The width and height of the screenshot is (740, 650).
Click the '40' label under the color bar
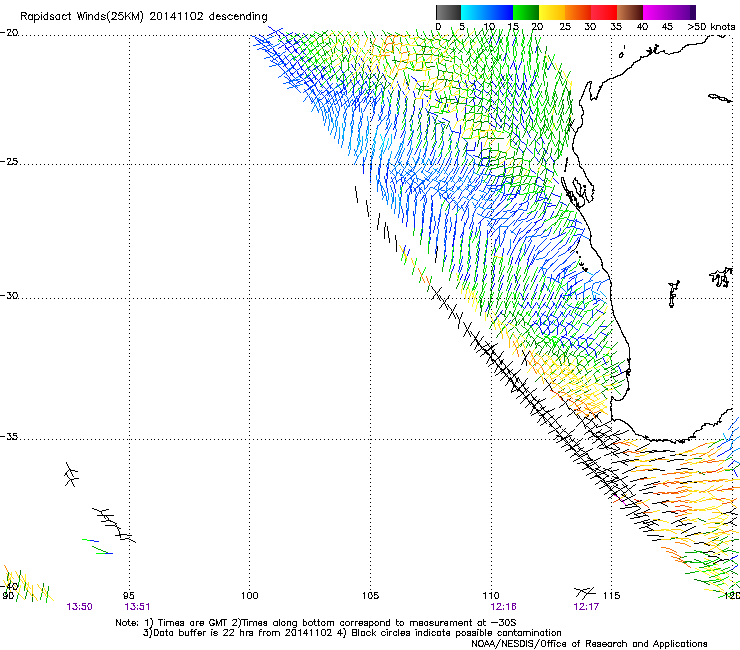point(642,27)
